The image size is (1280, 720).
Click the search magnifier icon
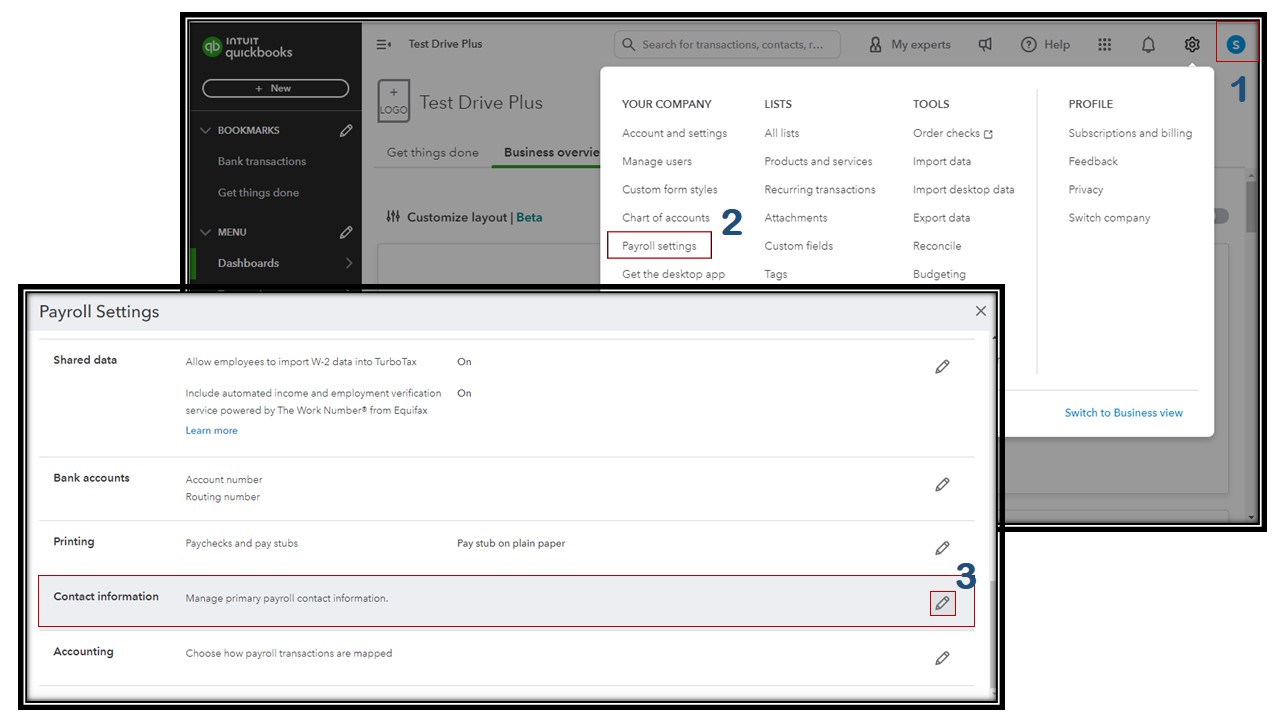coord(629,44)
